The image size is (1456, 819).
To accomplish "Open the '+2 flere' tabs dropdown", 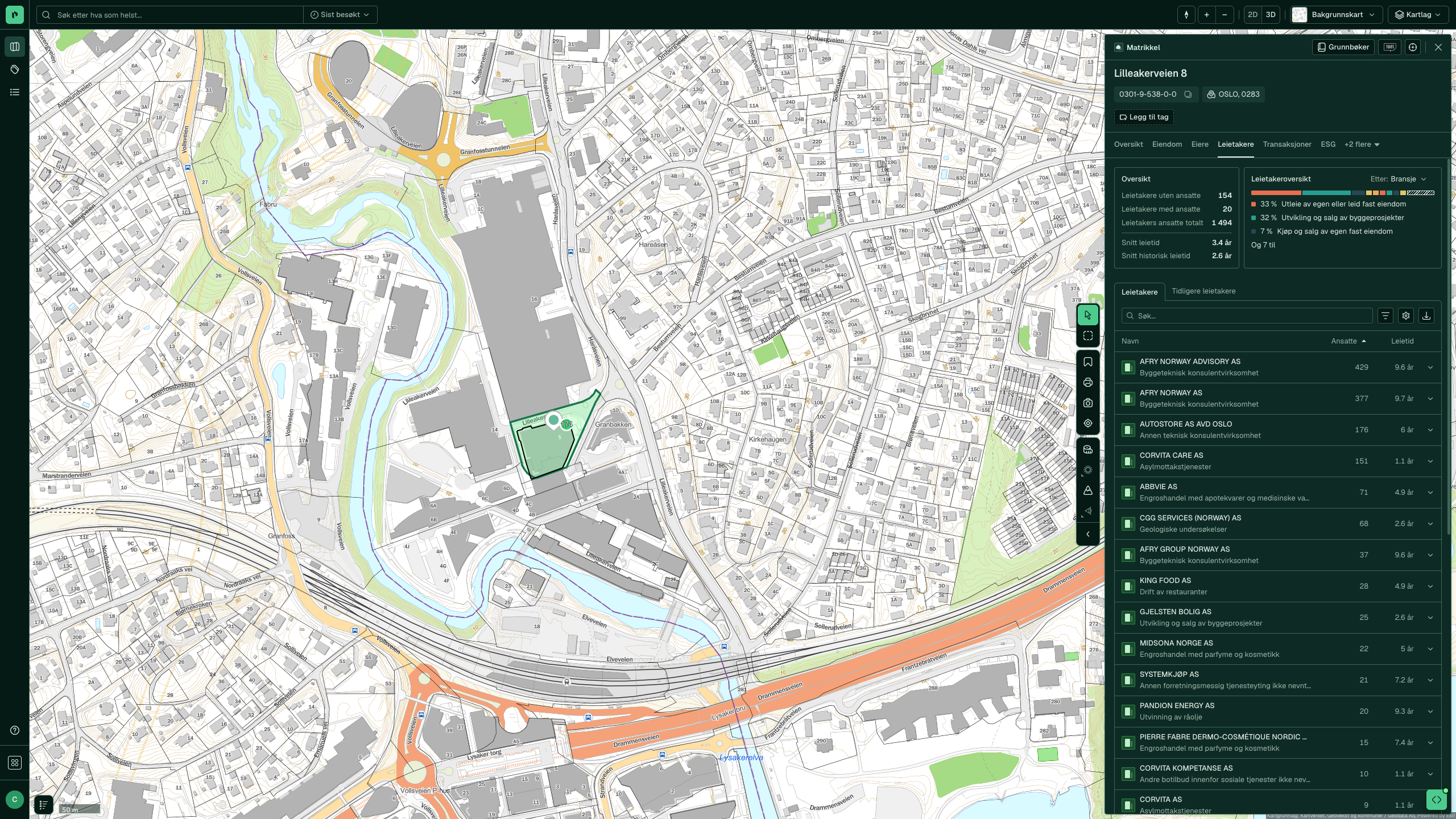I will pos(1362,144).
